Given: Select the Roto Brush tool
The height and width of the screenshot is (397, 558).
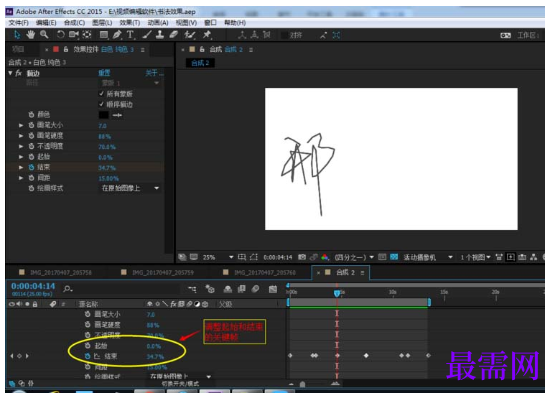Looking at the screenshot, I should [190, 35].
